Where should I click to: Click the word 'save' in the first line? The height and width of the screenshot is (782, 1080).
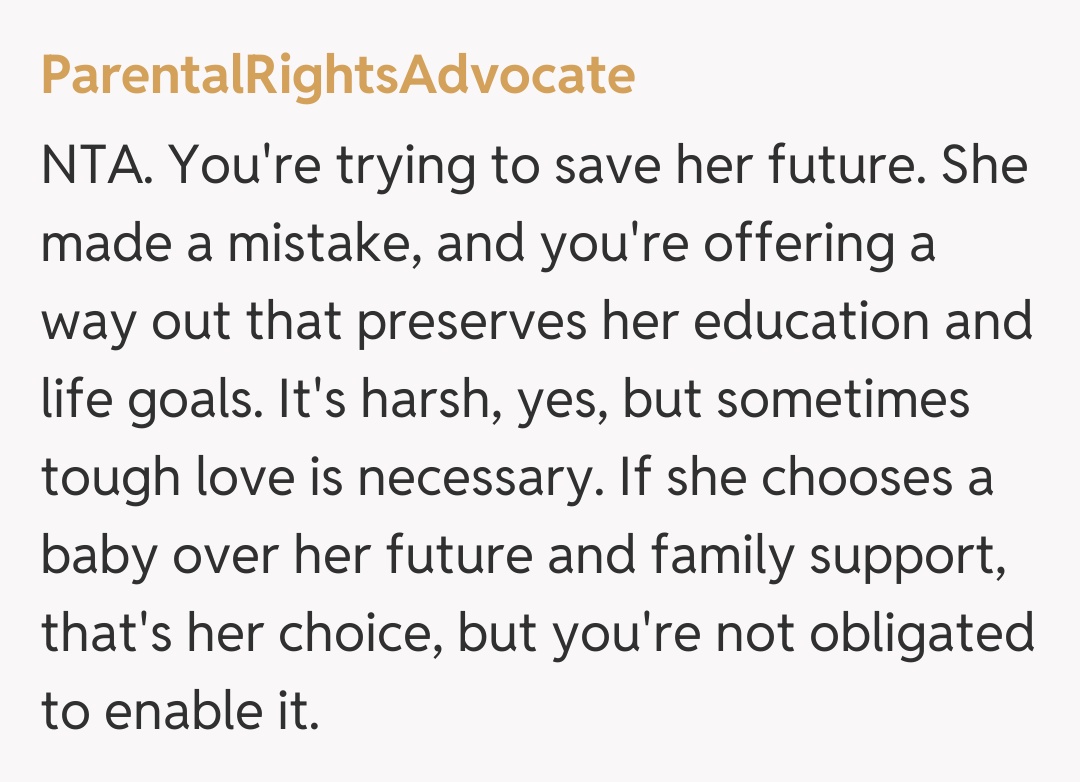point(602,166)
